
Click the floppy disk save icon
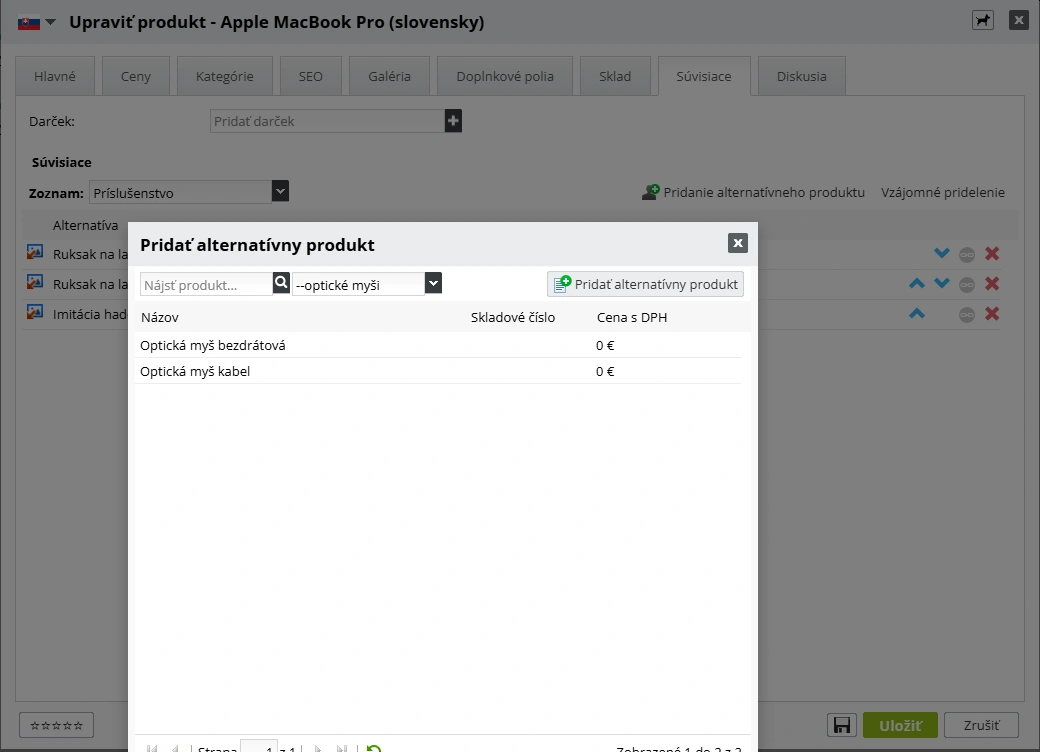coord(842,725)
